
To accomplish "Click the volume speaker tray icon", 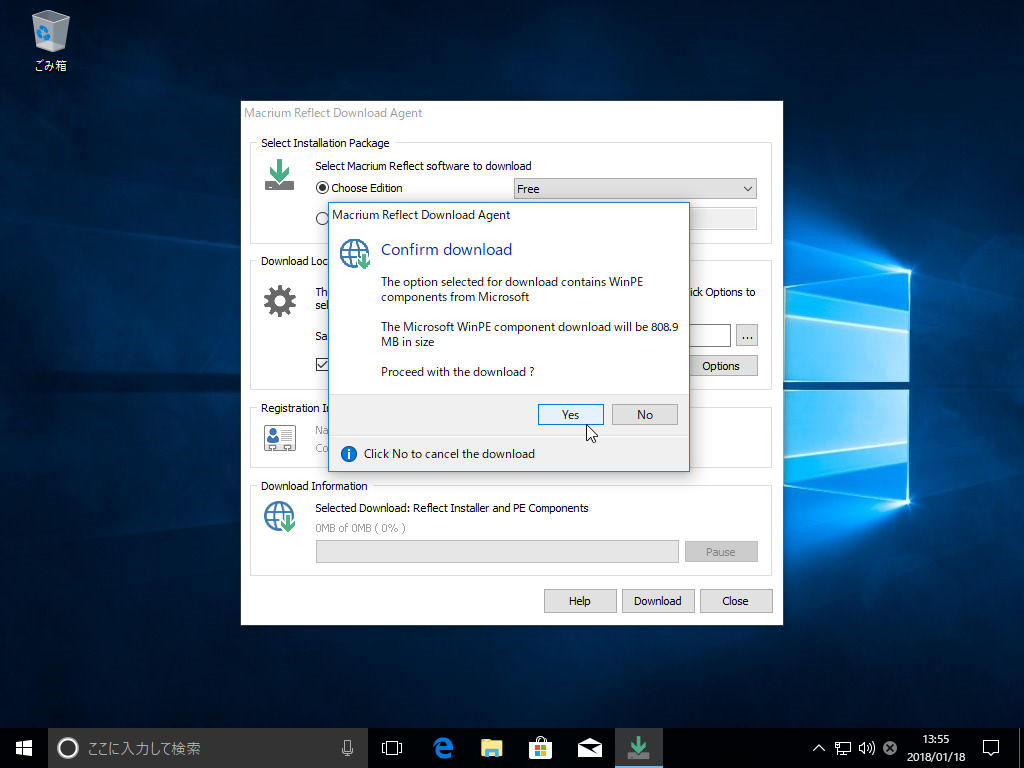I will pyautogui.click(x=867, y=748).
